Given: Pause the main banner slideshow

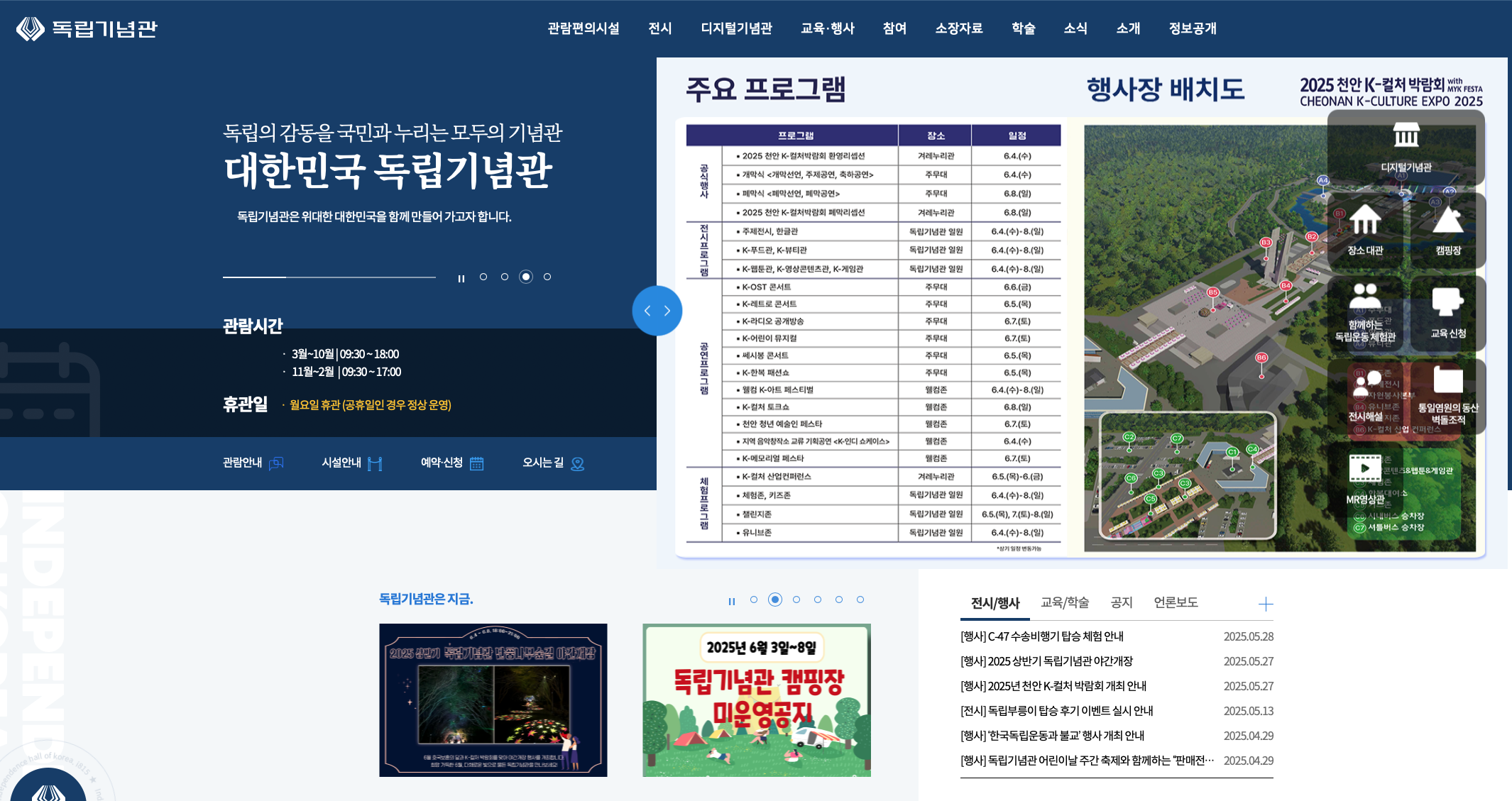Looking at the screenshot, I should pyautogui.click(x=461, y=279).
